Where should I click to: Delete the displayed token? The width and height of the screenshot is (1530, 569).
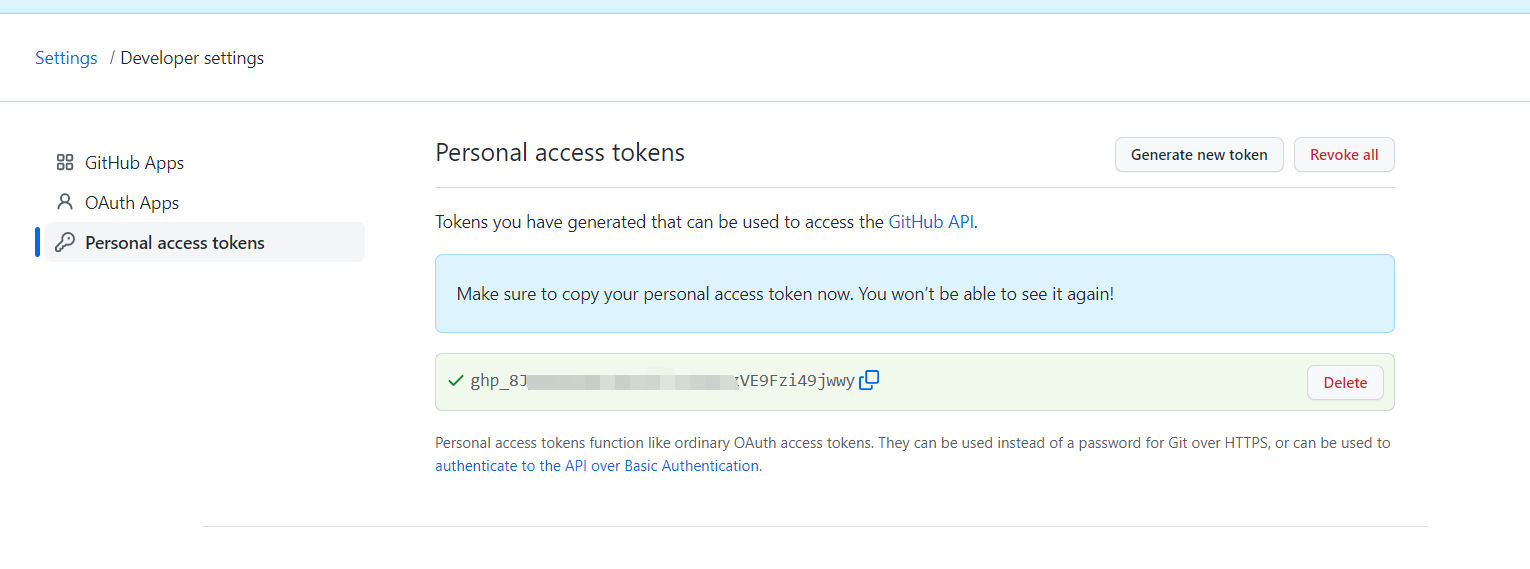coord(1345,383)
